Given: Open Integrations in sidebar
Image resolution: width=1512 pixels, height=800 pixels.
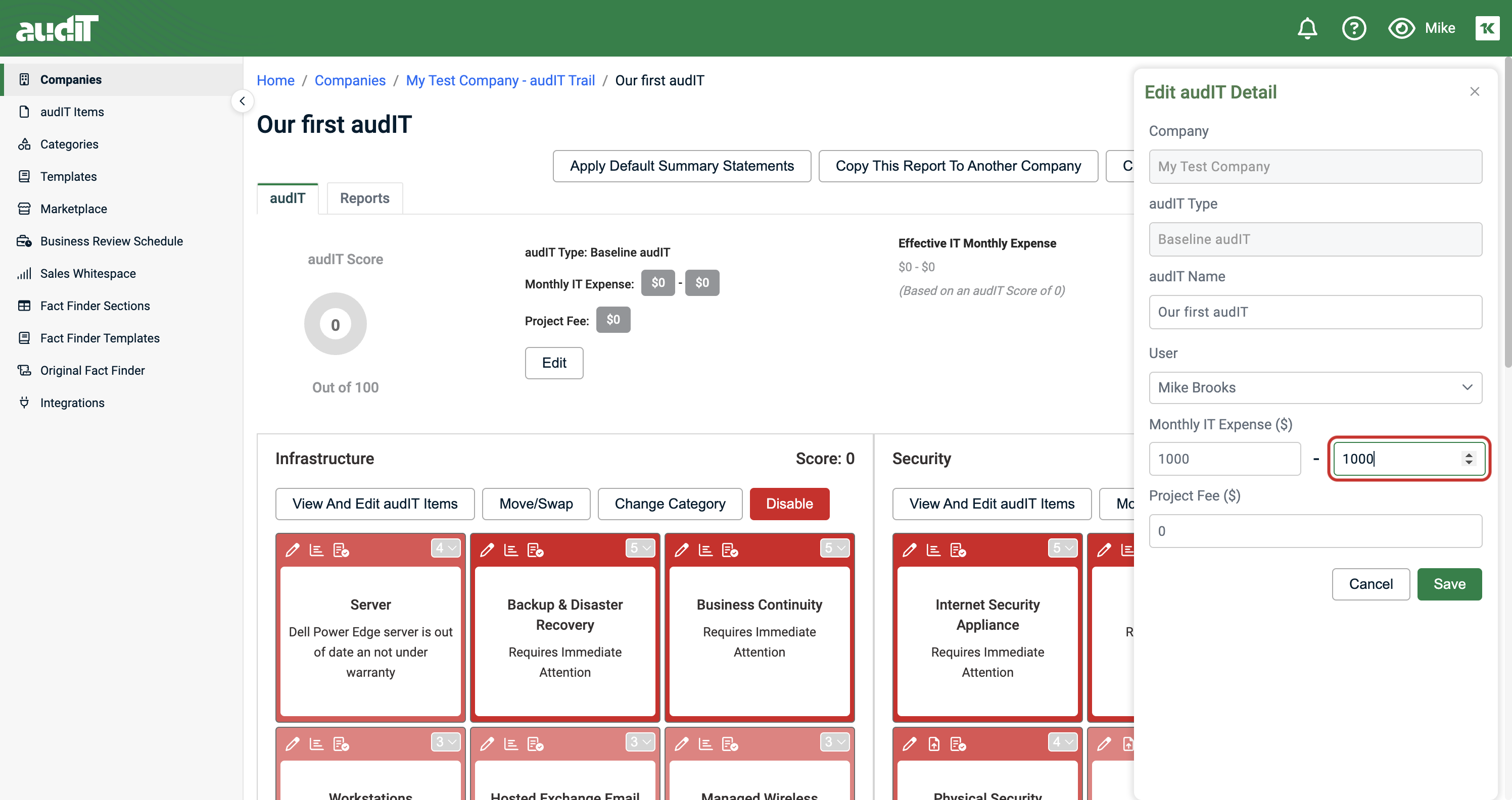Looking at the screenshot, I should click(x=121, y=403).
